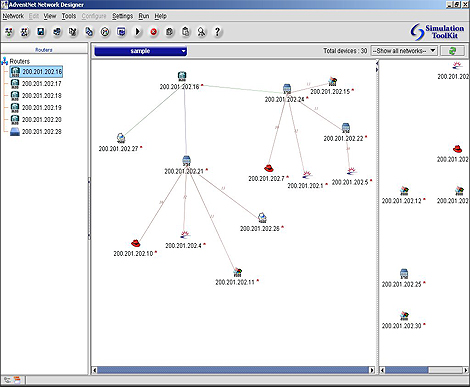Viewport: 470px width, 387px height.
Task: Open help with the question mark icon
Action: [x=217, y=32]
